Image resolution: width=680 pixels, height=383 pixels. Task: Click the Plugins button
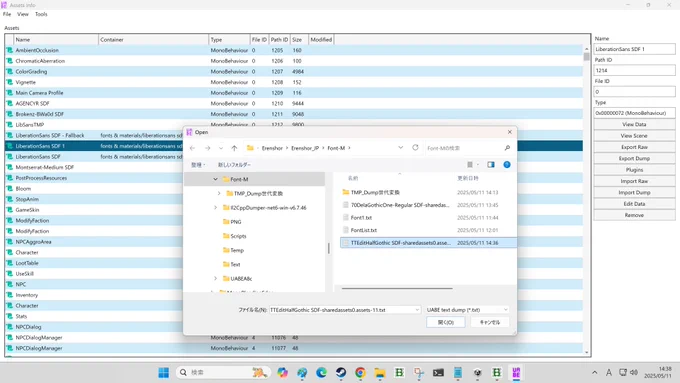[x=634, y=170]
